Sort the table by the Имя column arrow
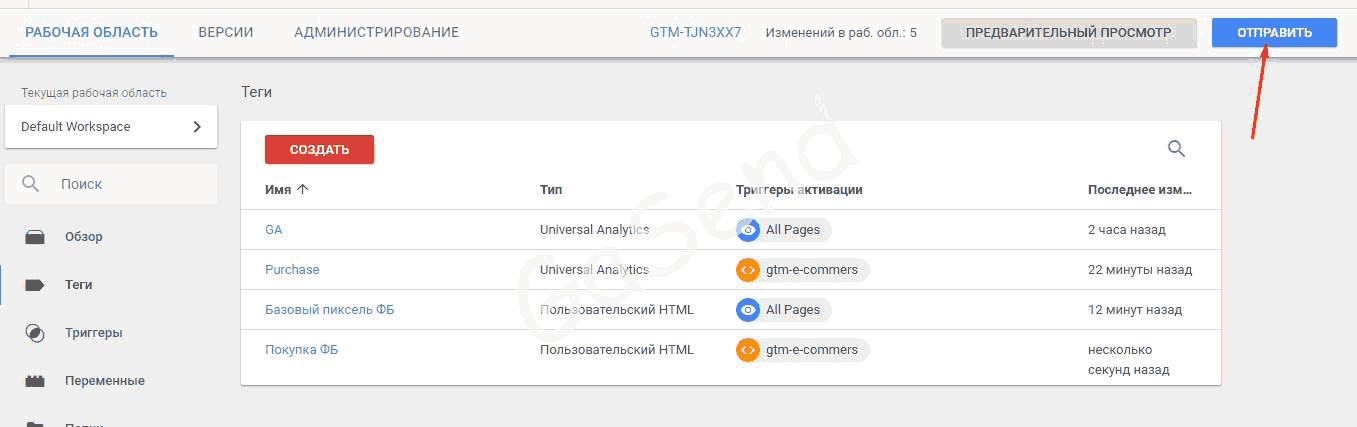The image size is (1357, 427). click(303, 190)
